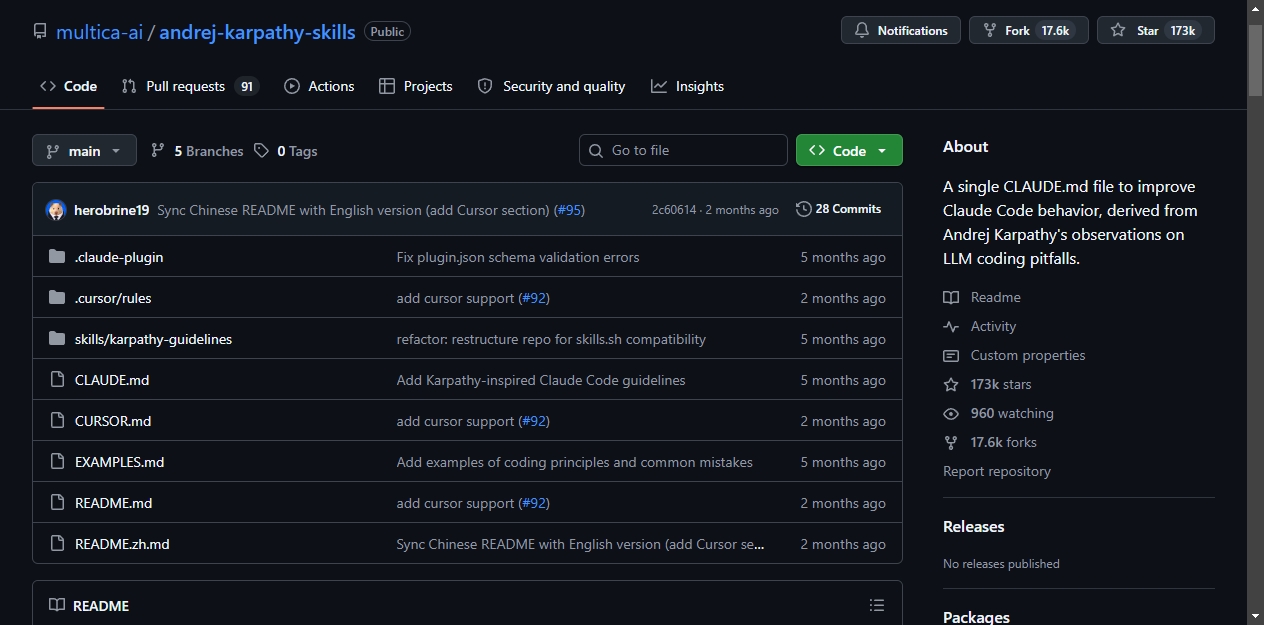Open the #92 link in the README.md row
The height and width of the screenshot is (625, 1264).
pos(534,503)
